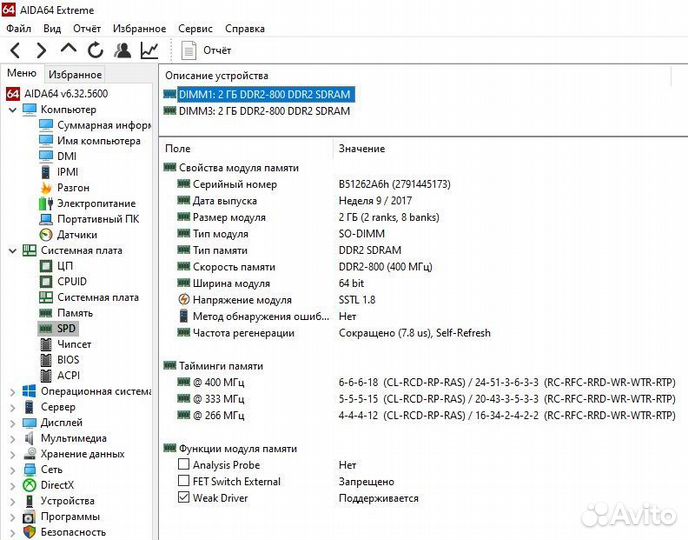Open the Сервис menu
Image resolution: width=688 pixels, height=540 pixels.
tap(195, 29)
